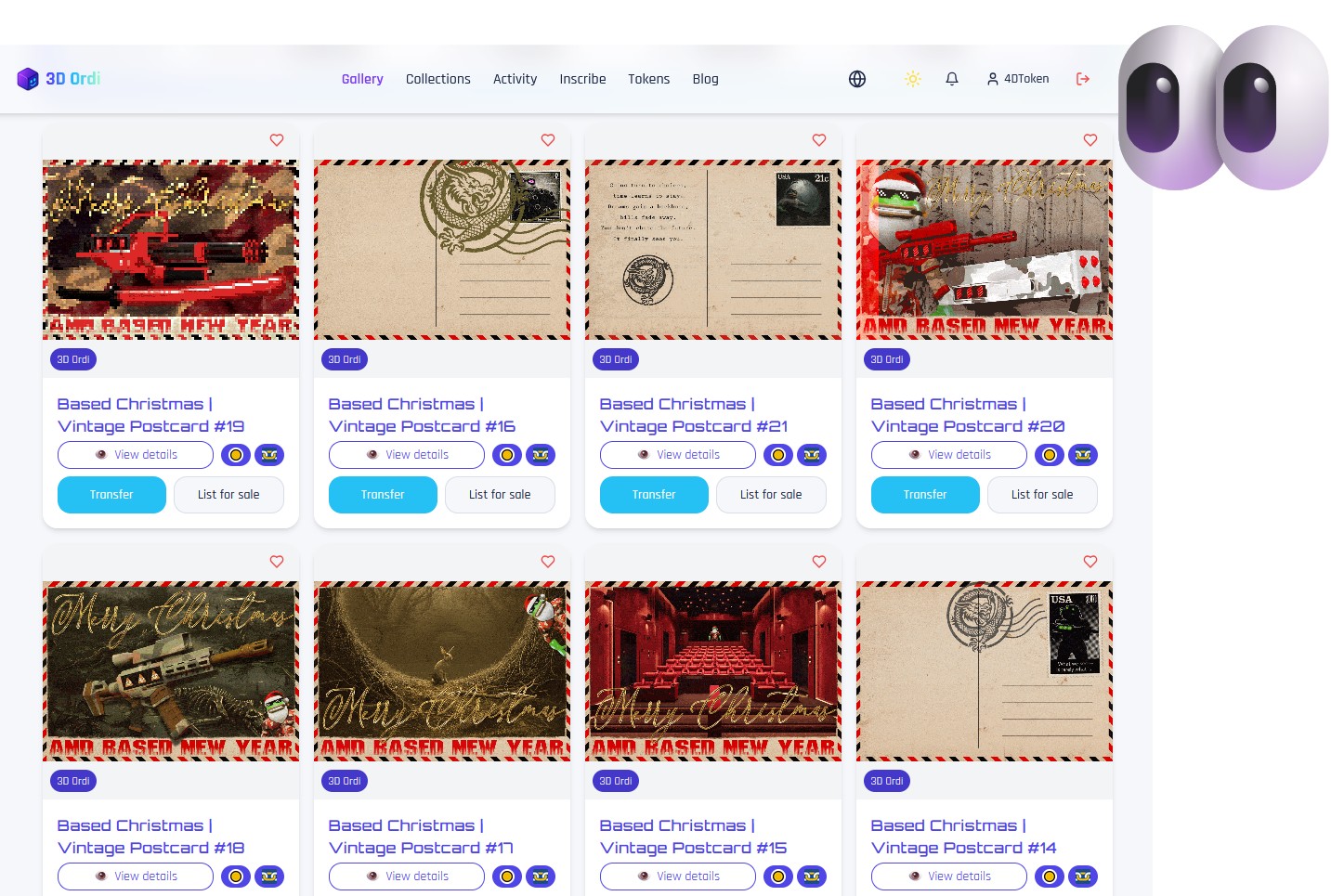Screen dimensions: 1331x896
Task: Favorite Postcard #21 with heart icon
Action: pos(819,140)
